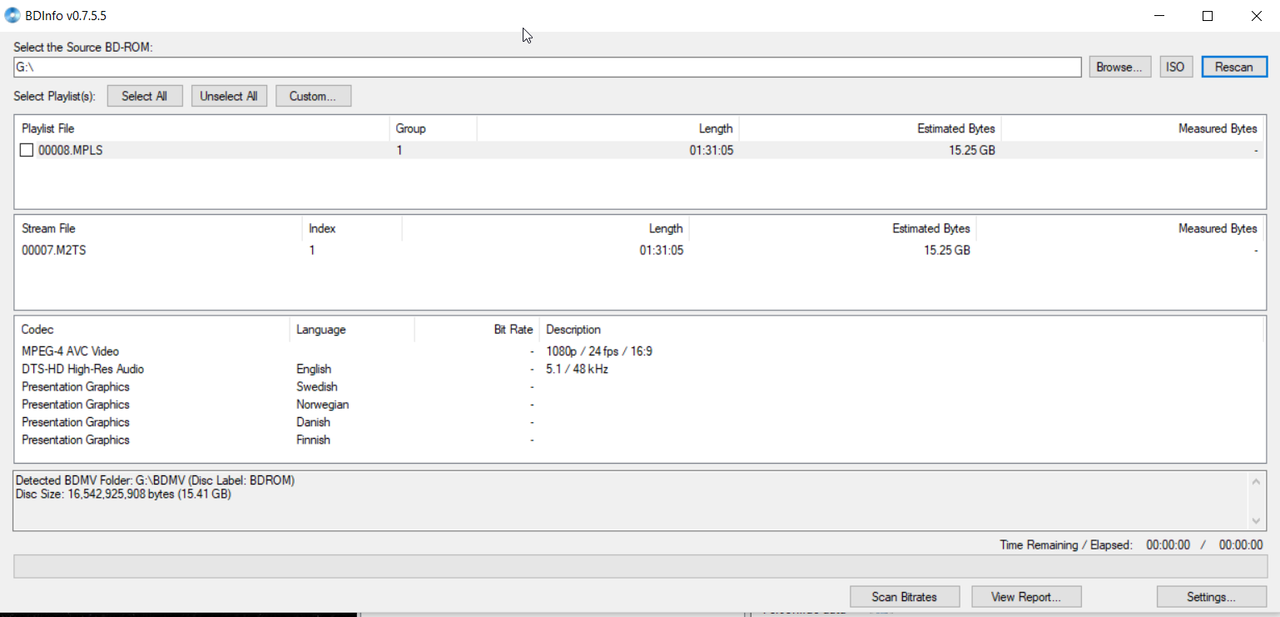1280x617 pixels.
Task: Select the DTS-HD High-Res Audio row
Action: point(640,369)
